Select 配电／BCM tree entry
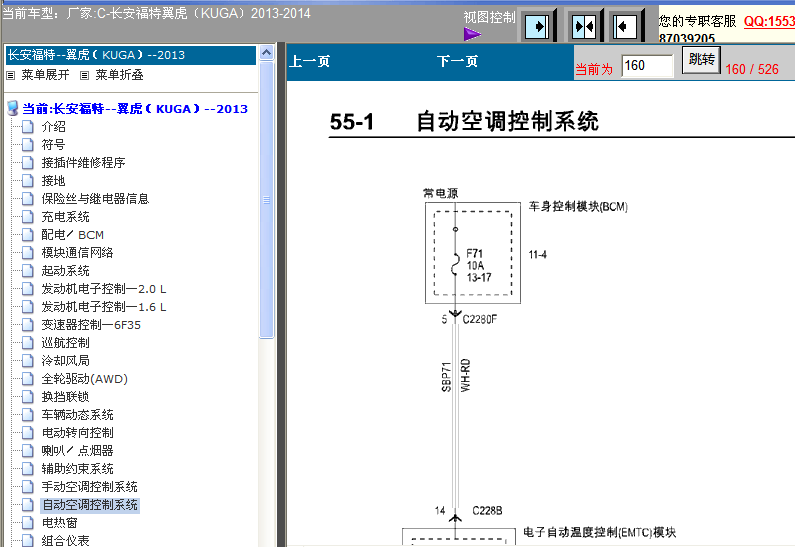This screenshot has height=547, width=795. click(73, 235)
